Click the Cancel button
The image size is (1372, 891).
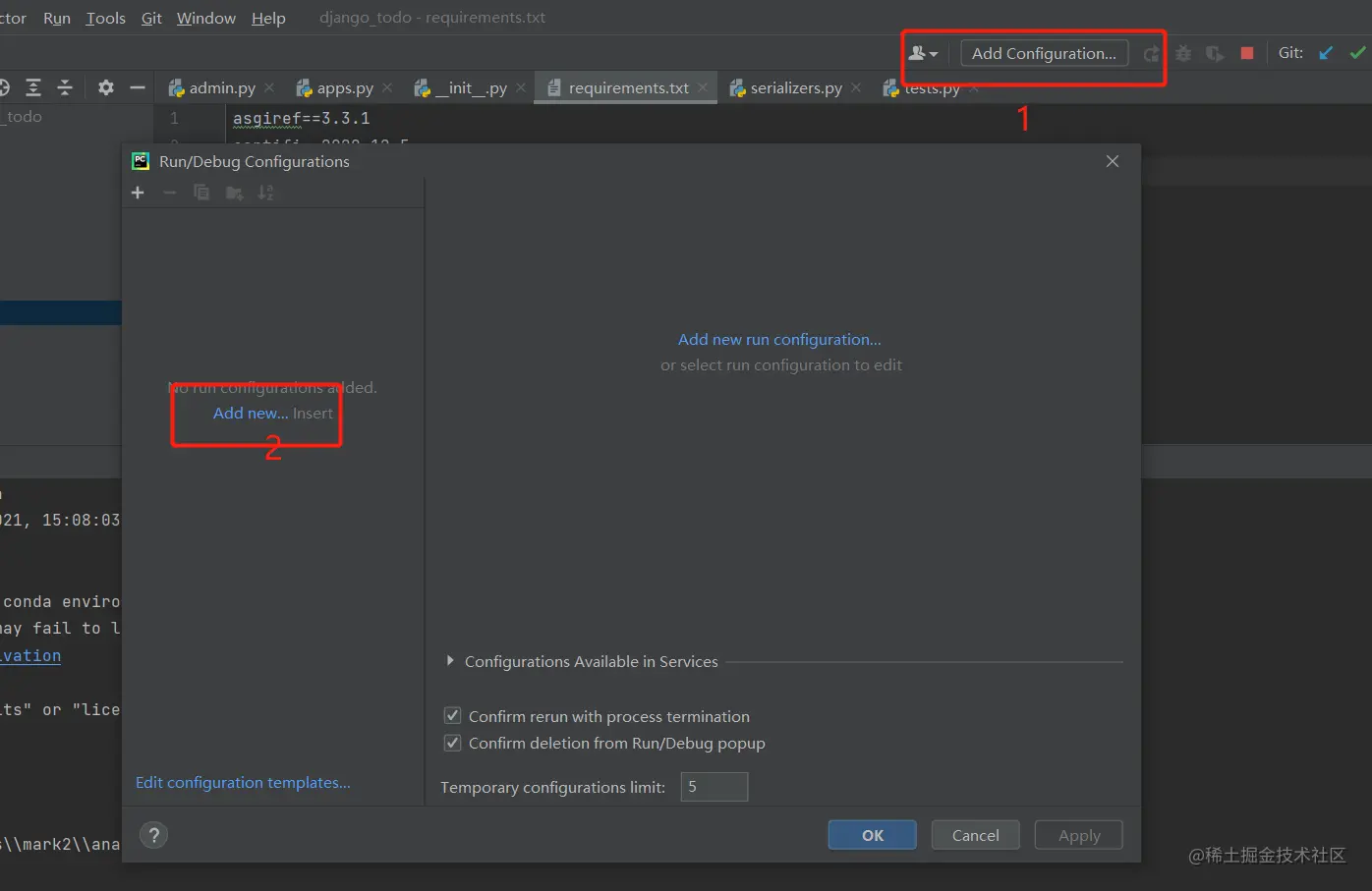pos(976,835)
